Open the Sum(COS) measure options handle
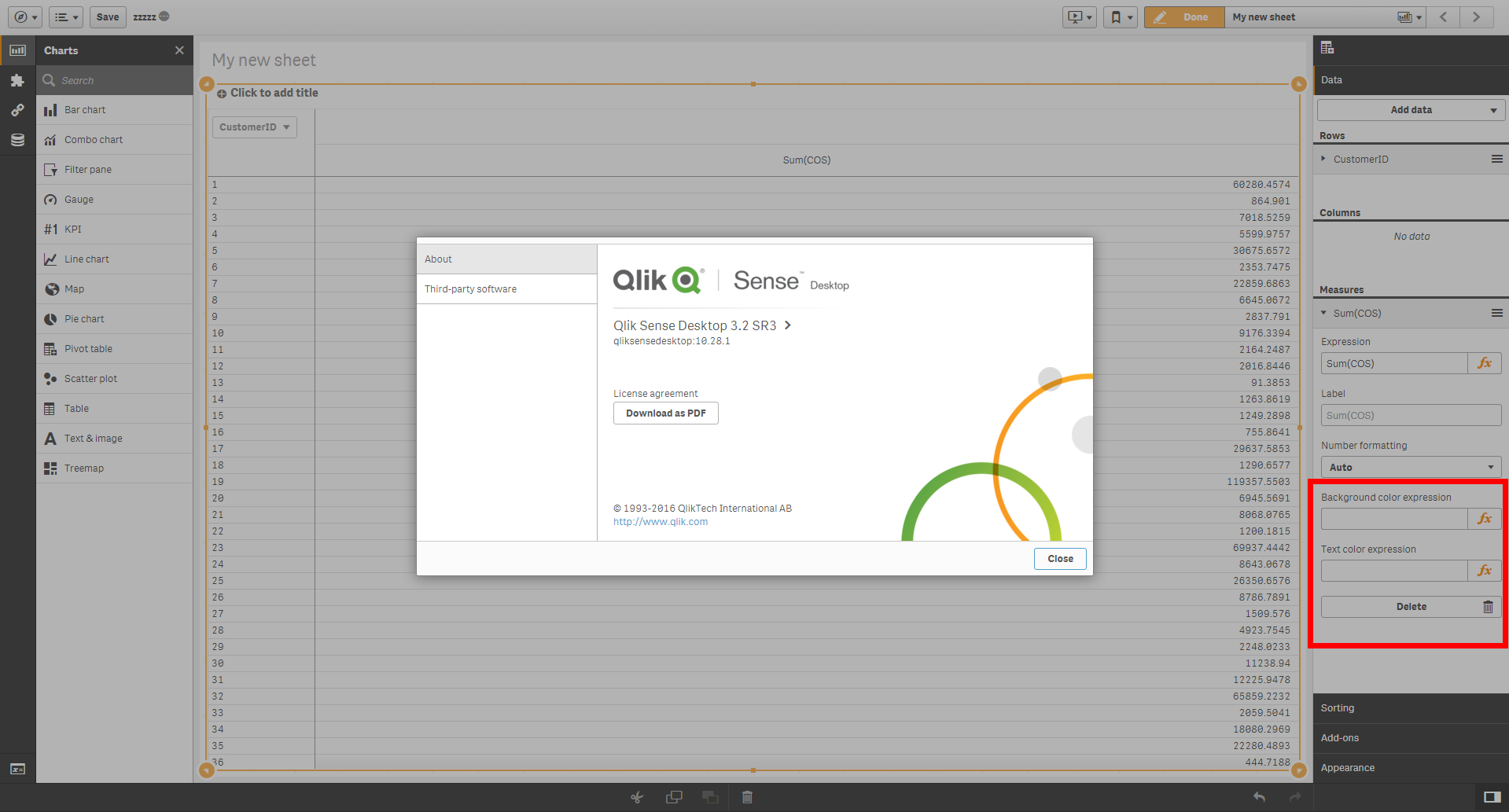The image size is (1509, 812). tap(1497, 313)
